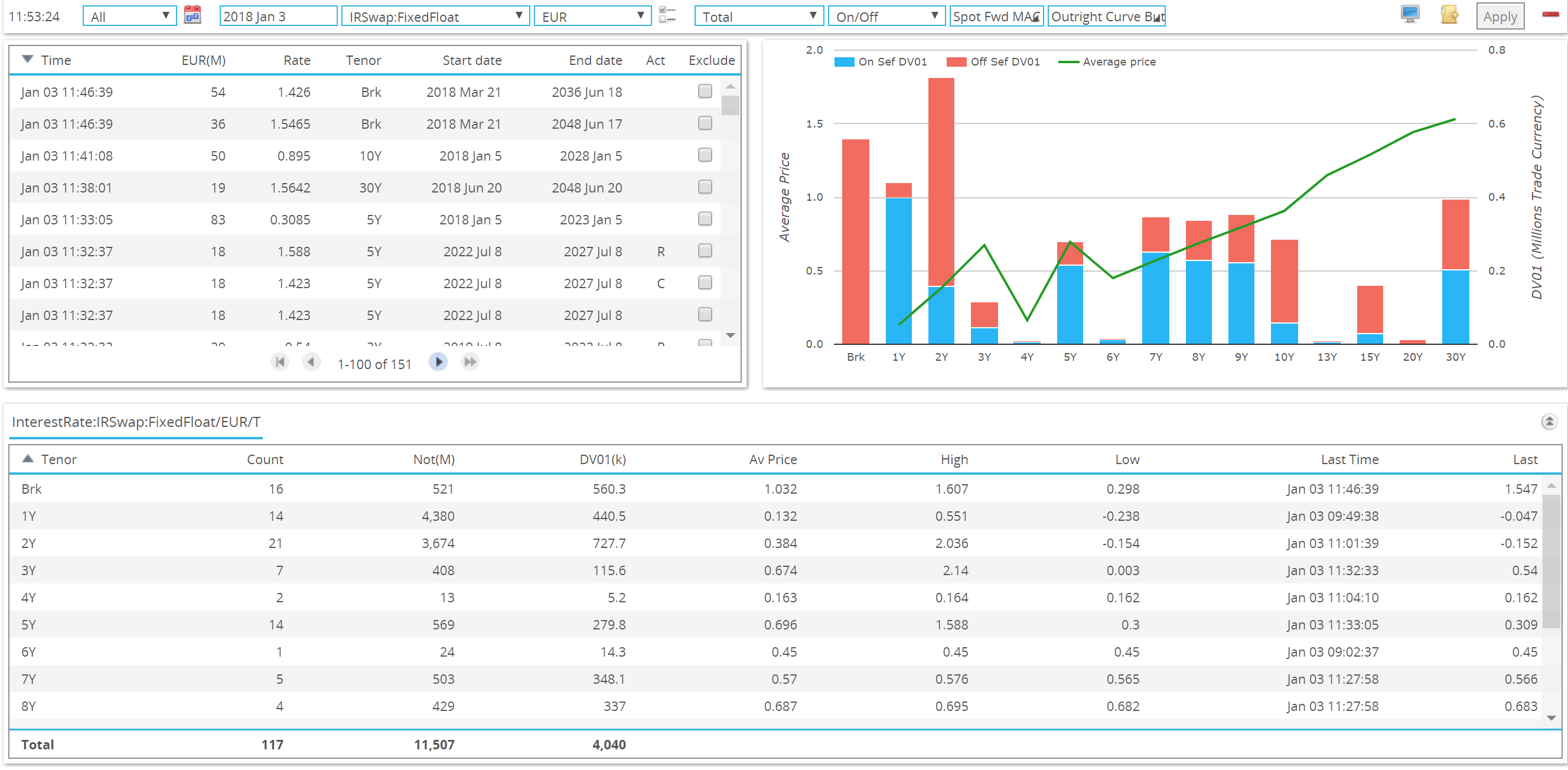Click the checklist filter options icon
This screenshot has width=1568, height=770.
667,15
